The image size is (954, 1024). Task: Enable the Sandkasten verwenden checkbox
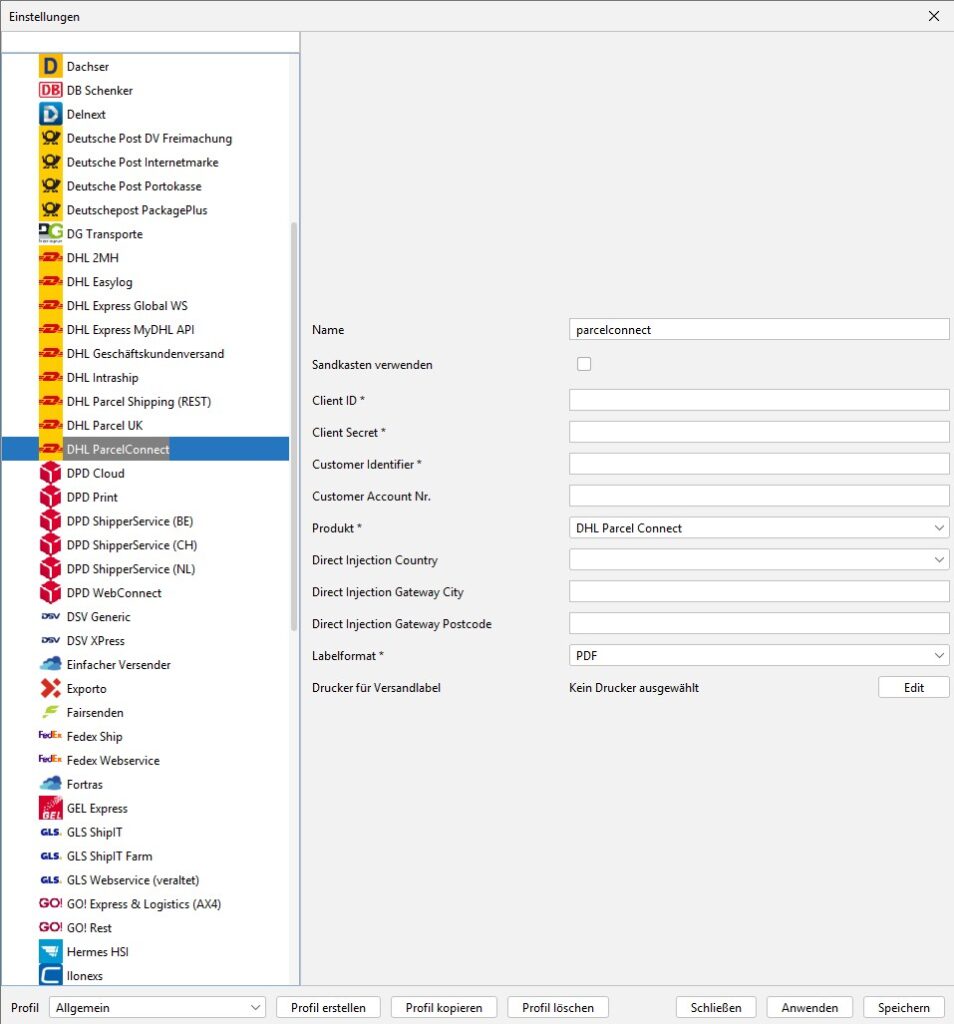pyautogui.click(x=584, y=365)
